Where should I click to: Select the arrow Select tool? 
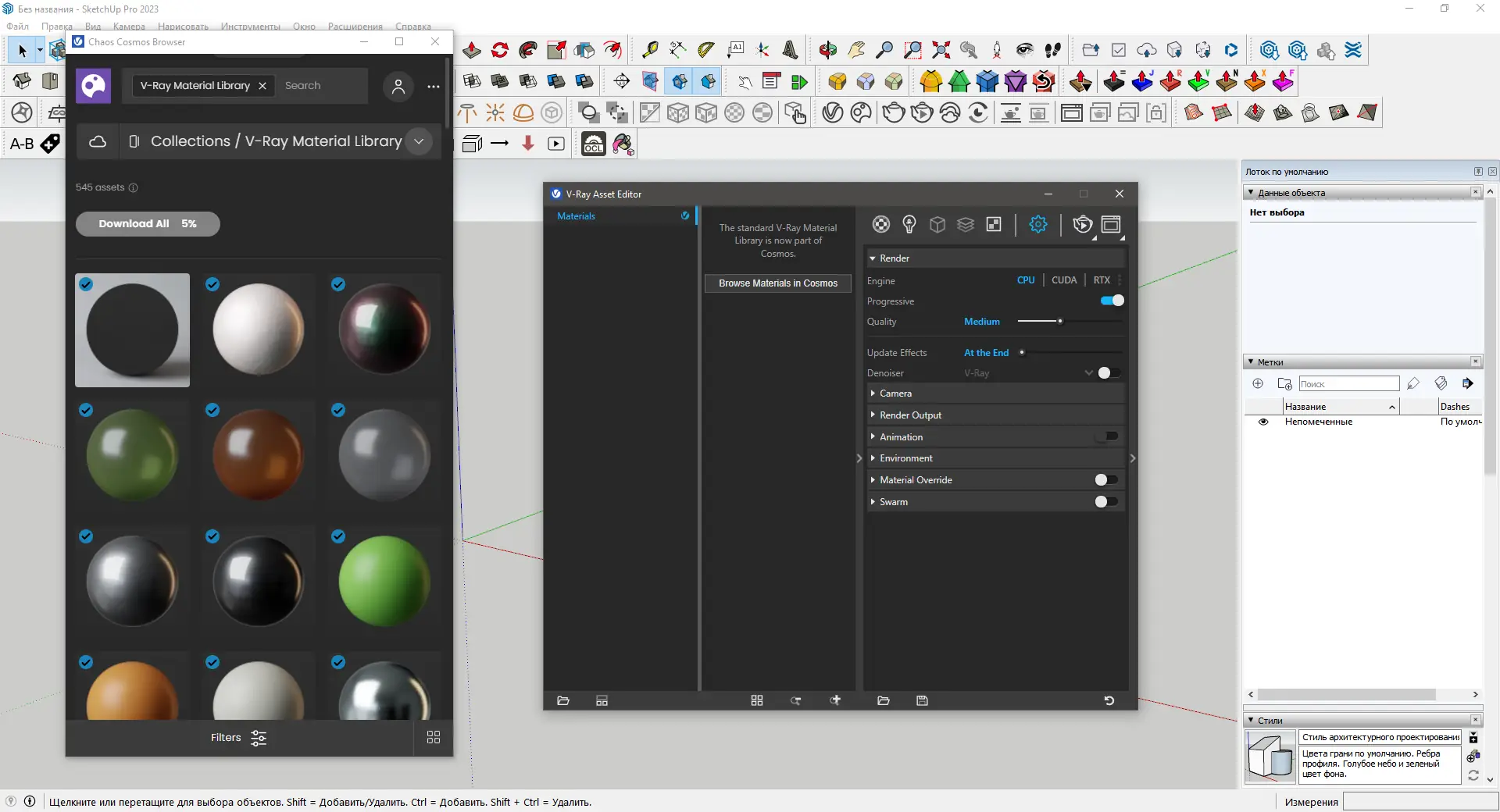click(22, 51)
